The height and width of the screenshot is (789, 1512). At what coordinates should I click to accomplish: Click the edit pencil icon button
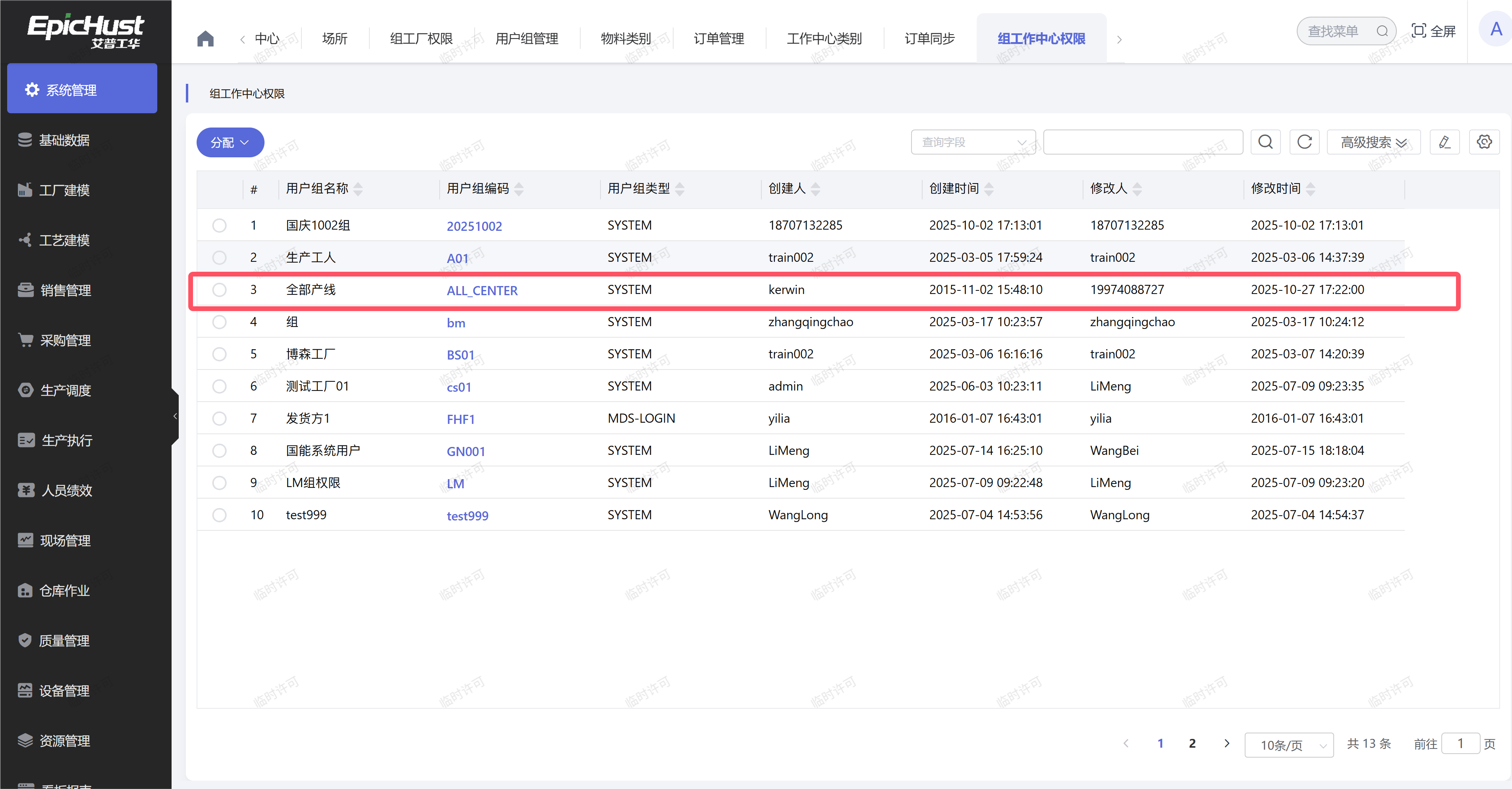coord(1444,142)
